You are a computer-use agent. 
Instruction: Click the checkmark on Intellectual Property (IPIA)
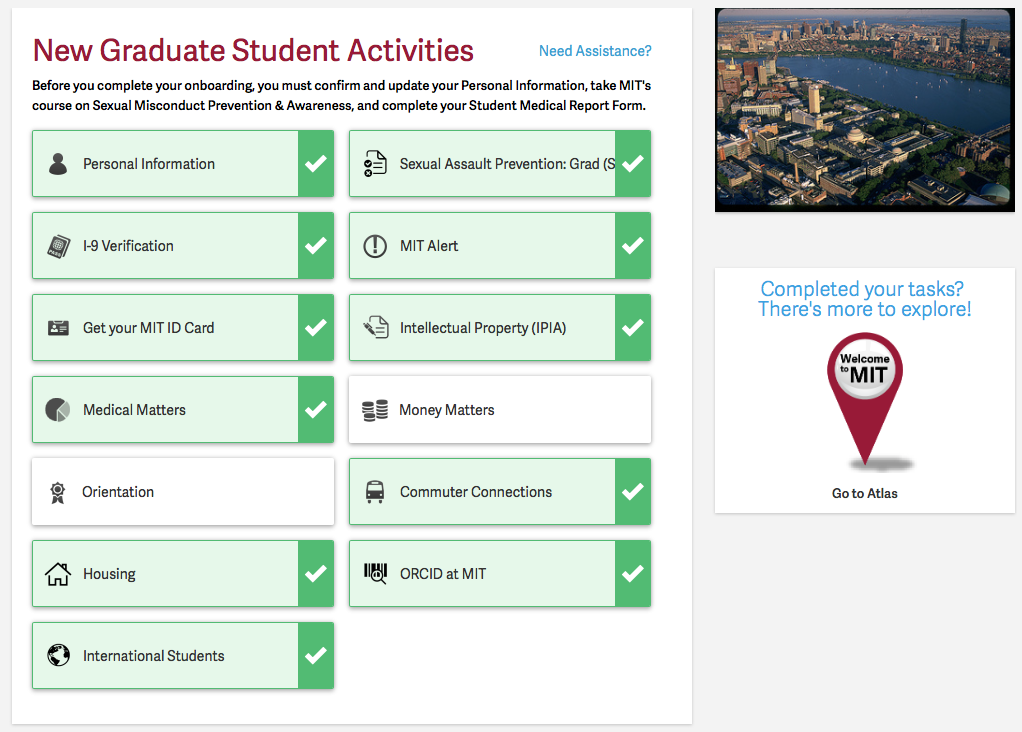(633, 327)
